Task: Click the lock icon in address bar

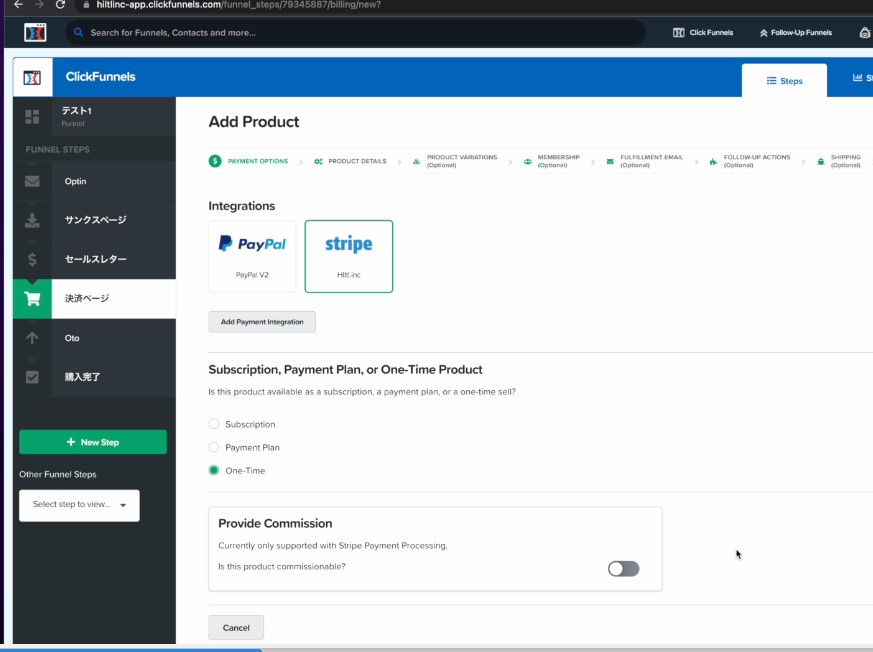Action: 85,5
